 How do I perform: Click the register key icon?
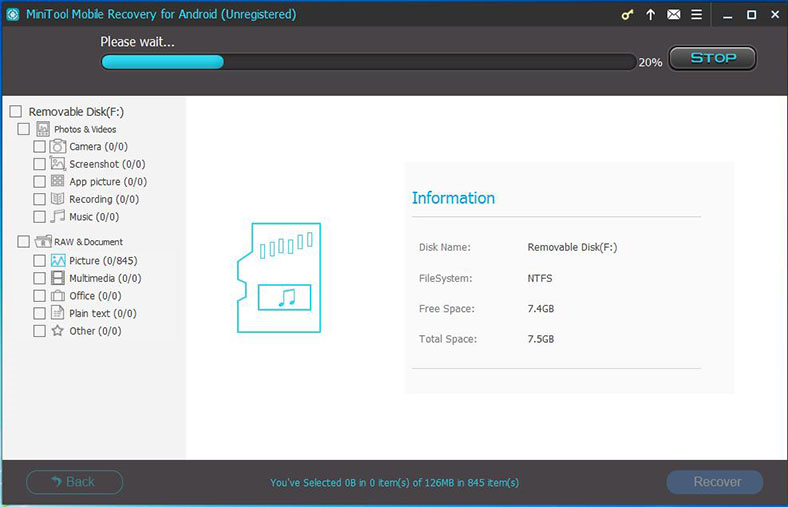coord(627,15)
